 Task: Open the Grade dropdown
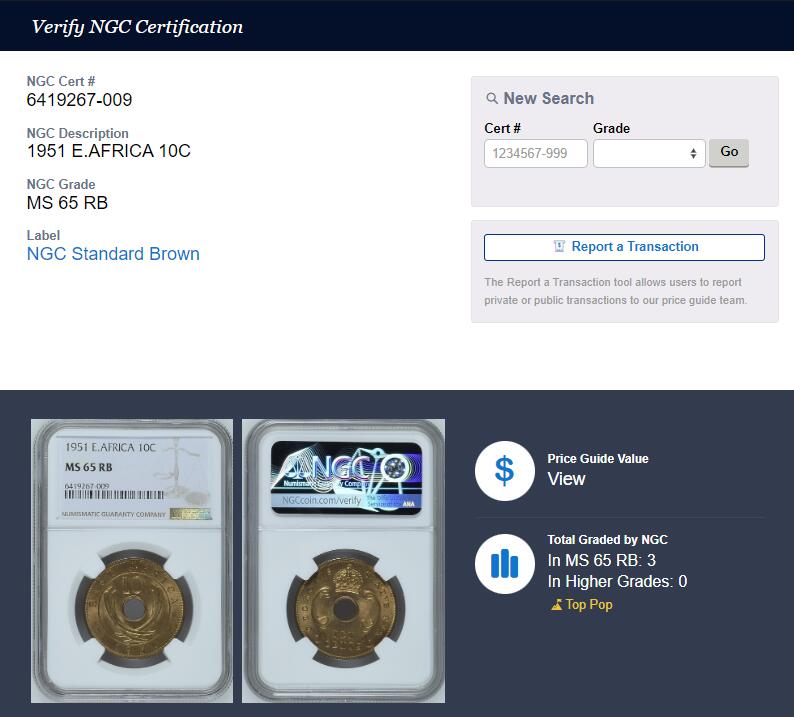click(x=649, y=153)
